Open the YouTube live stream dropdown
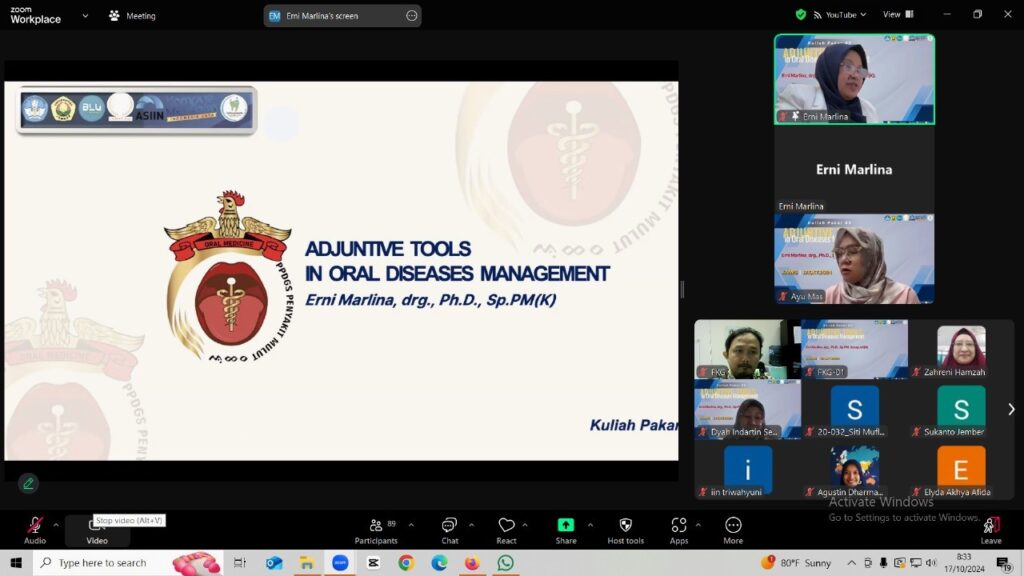This screenshot has height=576, width=1024. click(x=840, y=14)
